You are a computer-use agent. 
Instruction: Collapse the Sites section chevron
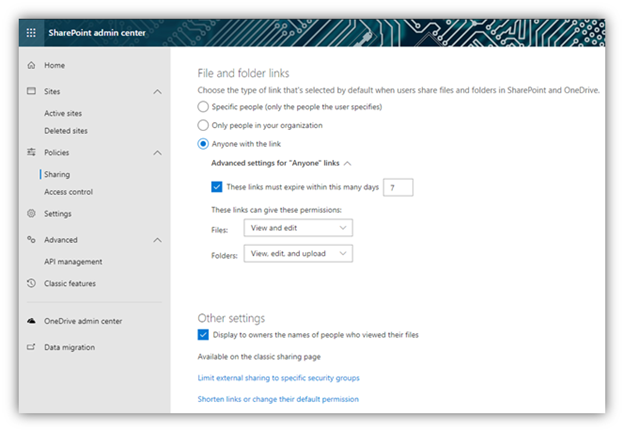click(x=158, y=92)
